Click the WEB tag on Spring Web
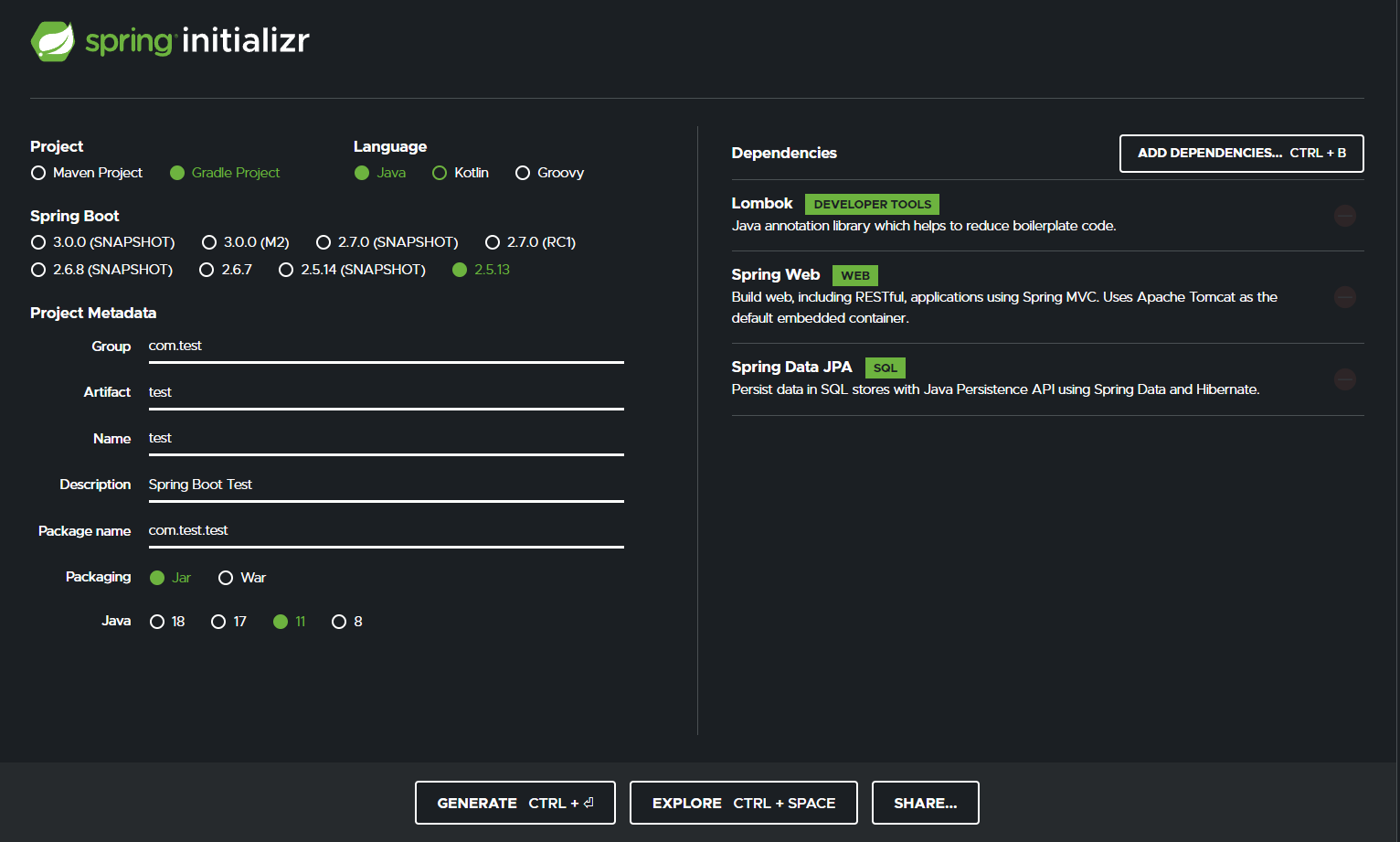This screenshot has height=842, width=1400. click(855, 275)
